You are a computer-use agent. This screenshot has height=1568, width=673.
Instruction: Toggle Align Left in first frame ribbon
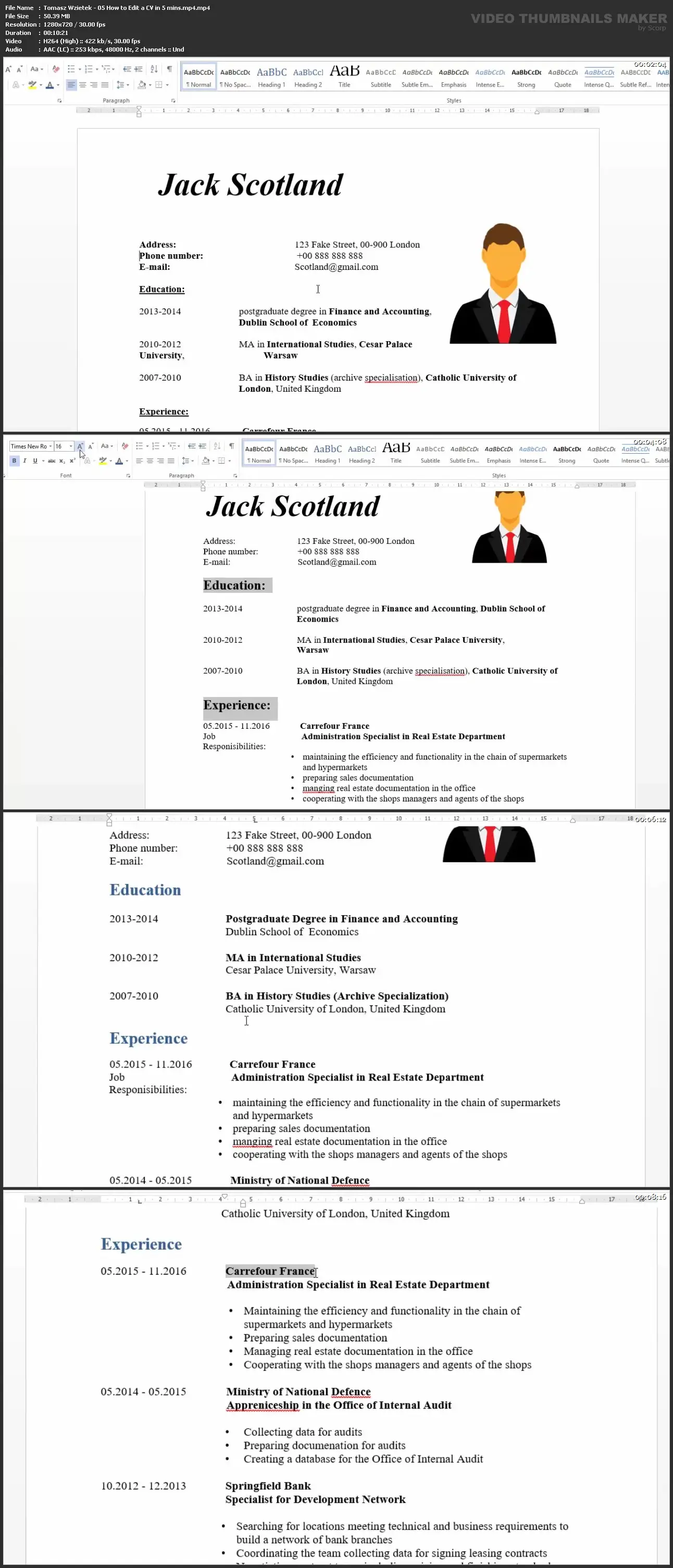(71, 84)
